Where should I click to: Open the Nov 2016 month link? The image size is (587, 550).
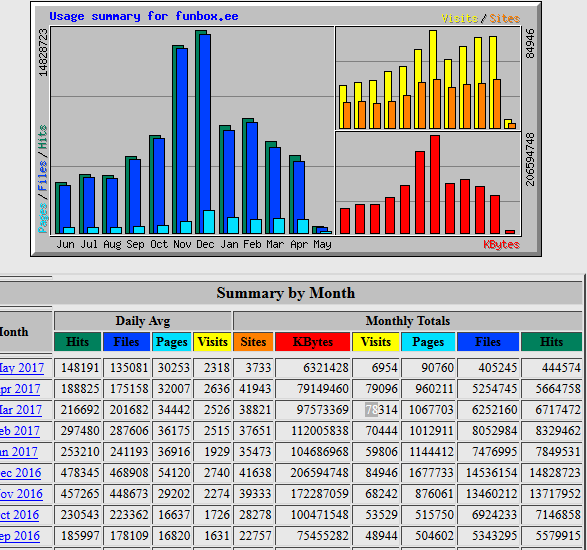click(21, 494)
